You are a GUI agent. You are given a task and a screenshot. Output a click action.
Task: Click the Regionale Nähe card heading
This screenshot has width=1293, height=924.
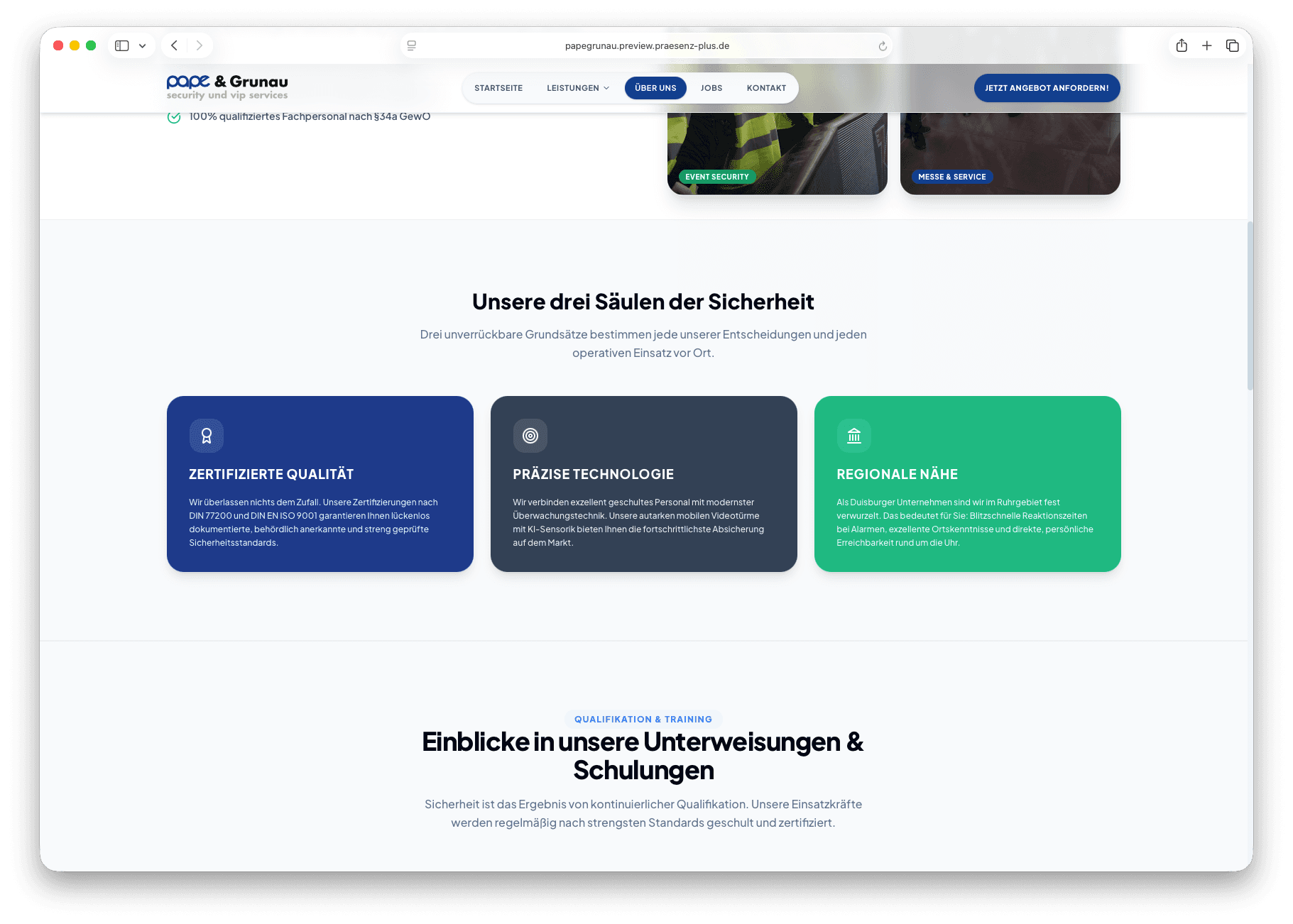click(x=898, y=474)
